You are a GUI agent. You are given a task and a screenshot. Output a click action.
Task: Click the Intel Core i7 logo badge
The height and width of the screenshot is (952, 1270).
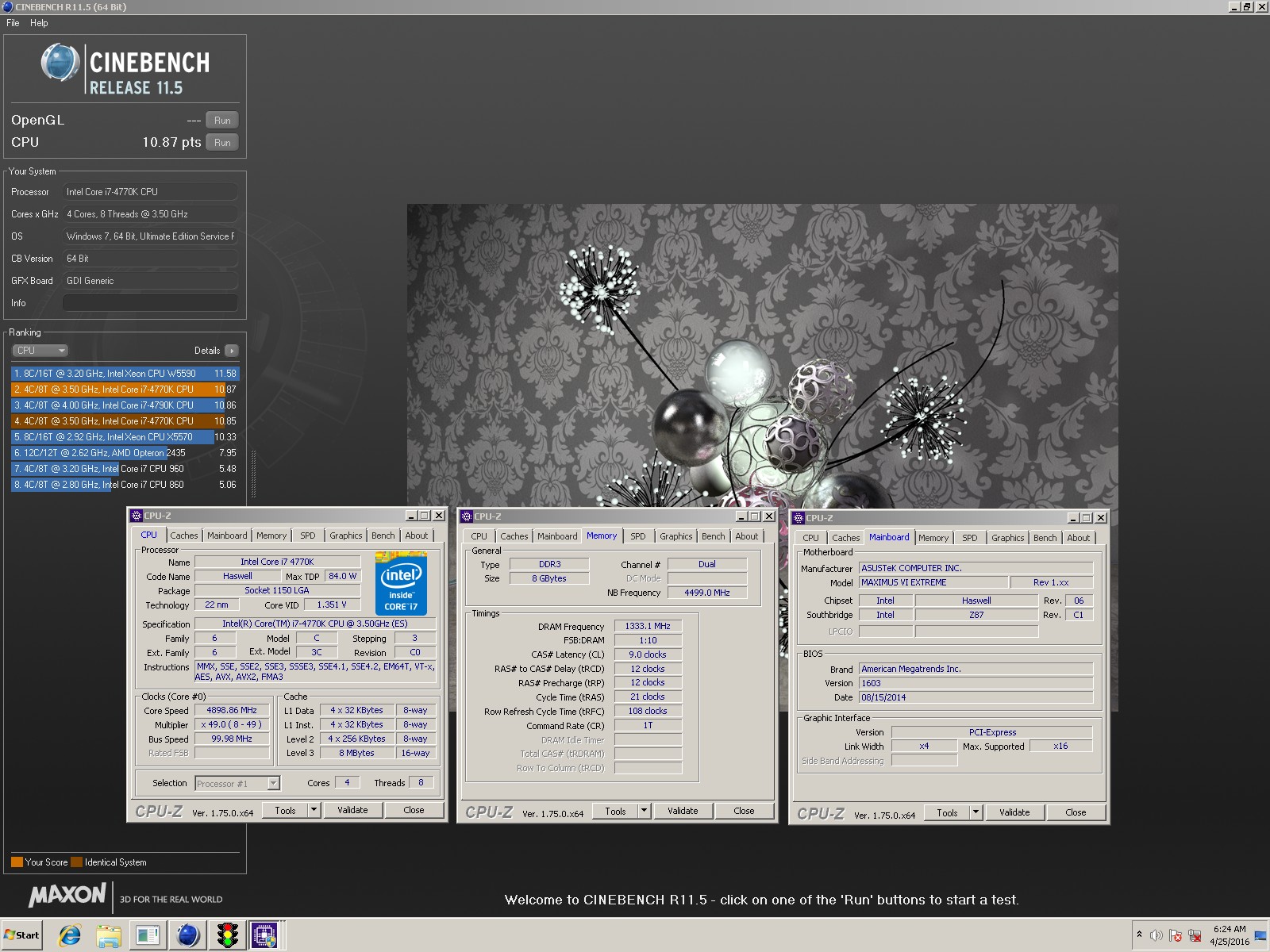[401, 585]
